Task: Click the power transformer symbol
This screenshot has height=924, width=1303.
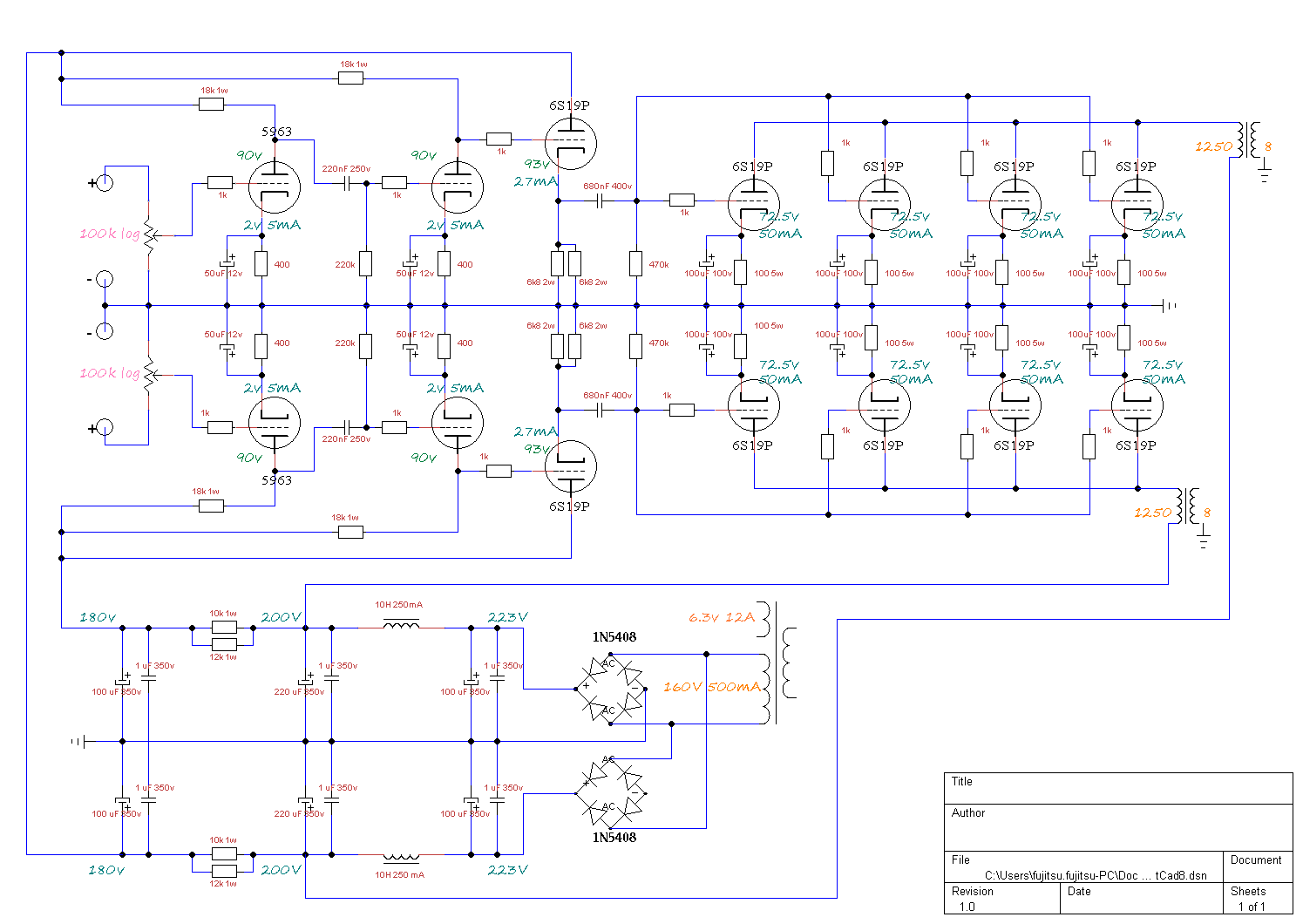Action: pyautogui.click(x=778, y=662)
